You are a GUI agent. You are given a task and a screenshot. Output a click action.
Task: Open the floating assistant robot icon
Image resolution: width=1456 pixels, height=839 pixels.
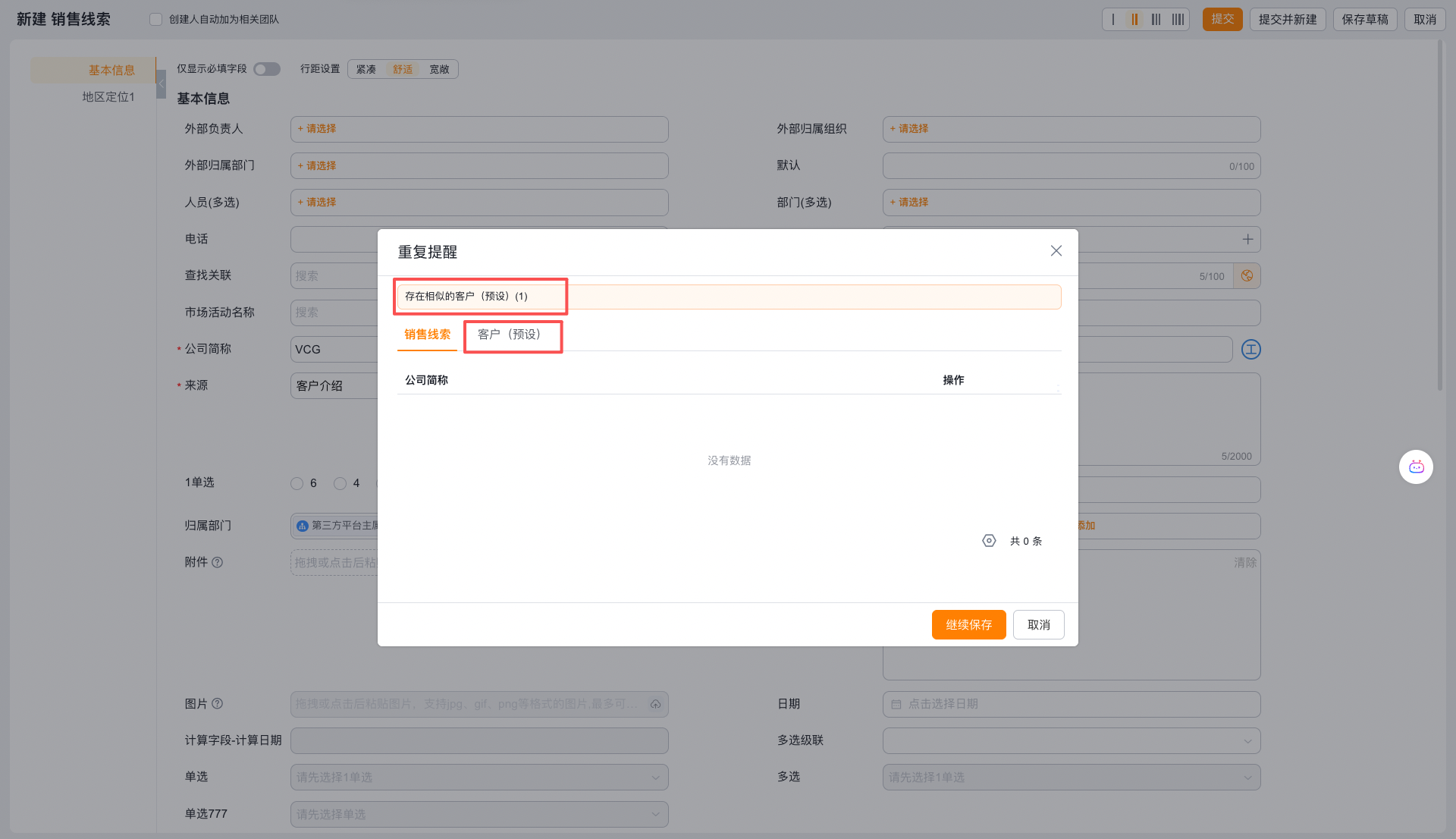coord(1416,467)
